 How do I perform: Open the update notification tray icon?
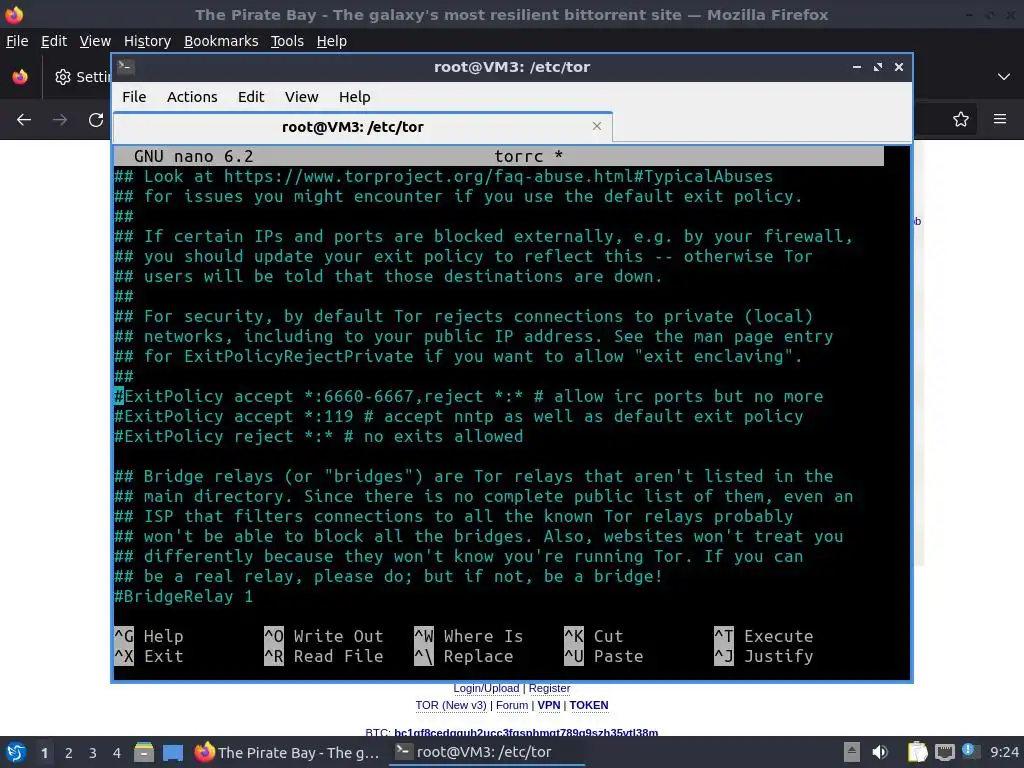(970, 751)
